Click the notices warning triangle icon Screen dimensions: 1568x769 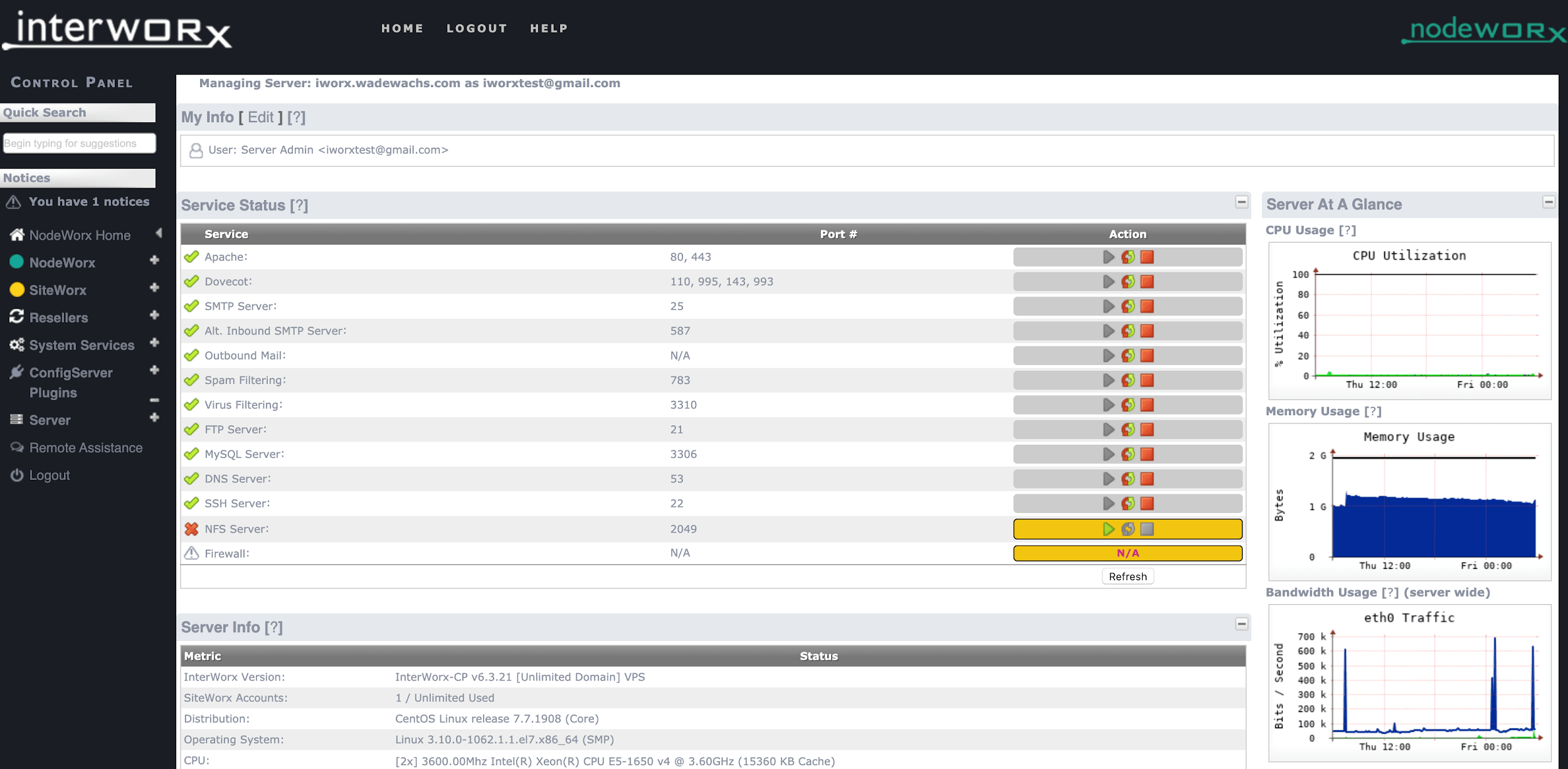click(x=13, y=201)
